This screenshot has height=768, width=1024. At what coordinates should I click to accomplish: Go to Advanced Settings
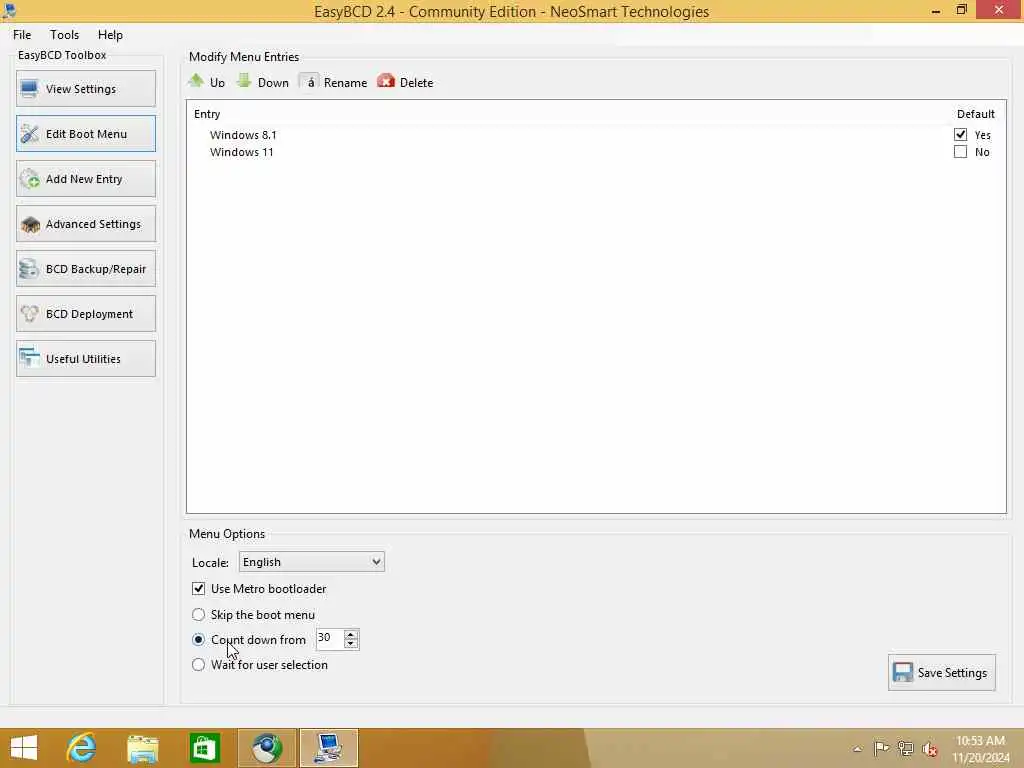click(x=86, y=224)
